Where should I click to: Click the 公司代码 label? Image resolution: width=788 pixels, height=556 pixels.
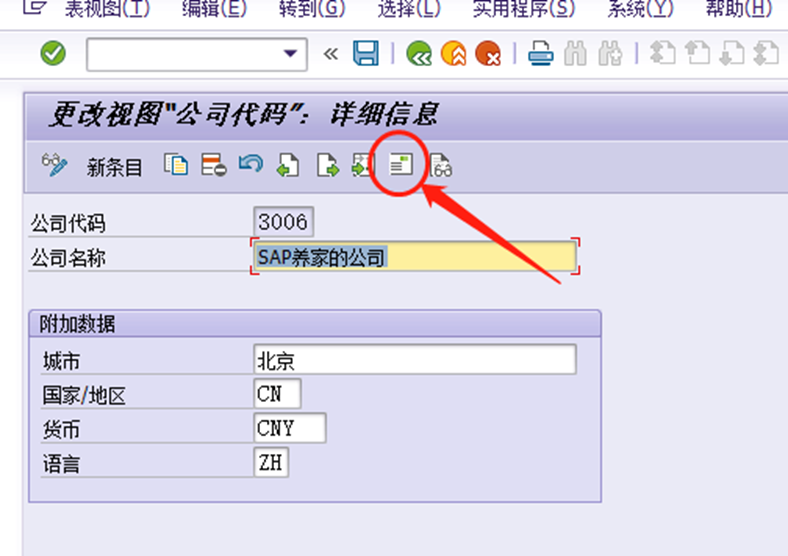[x=68, y=224]
